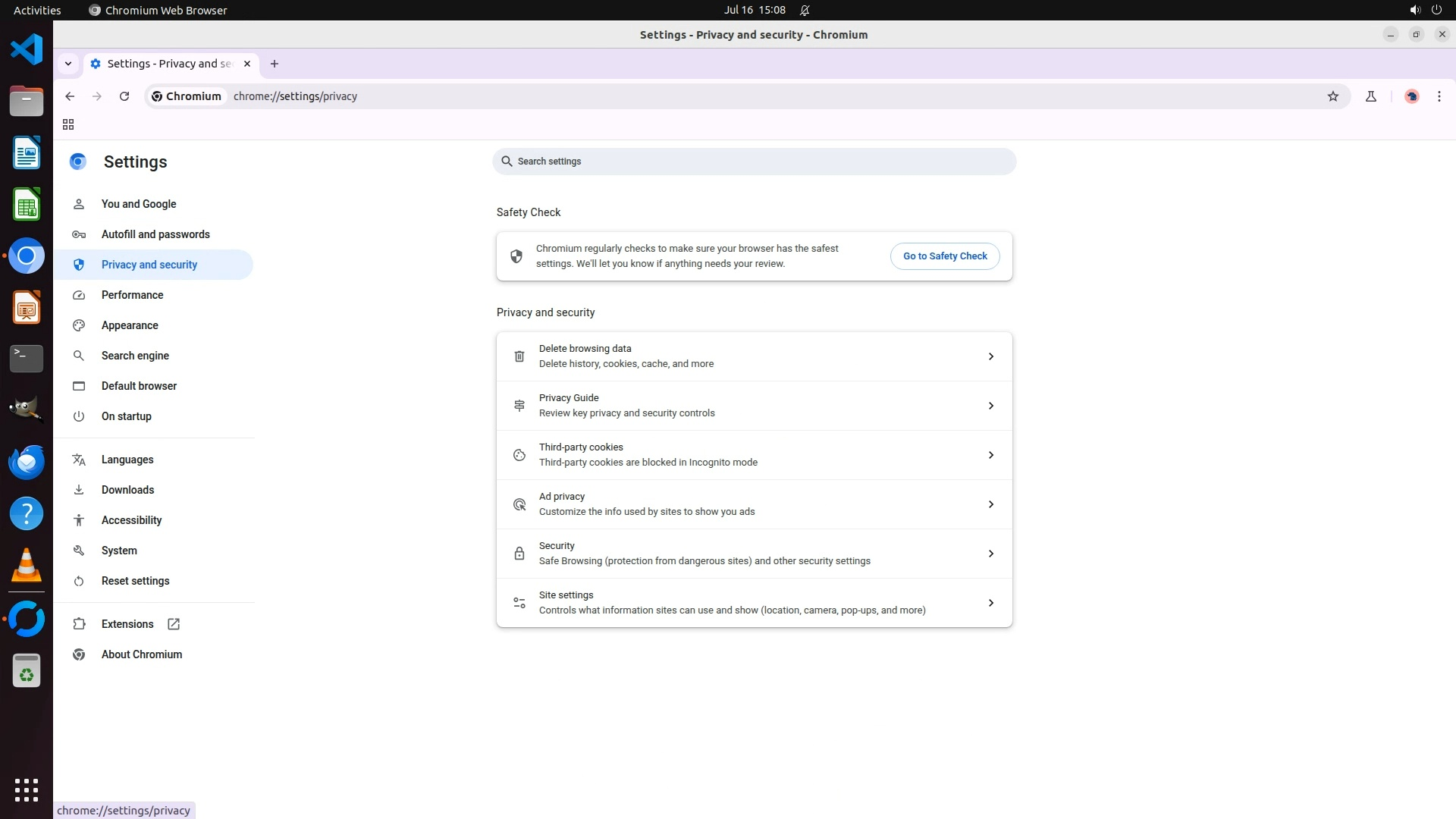Screen dimensions: 1456x819
Task: Select Appearance in settings sidebar
Action: pos(130,325)
